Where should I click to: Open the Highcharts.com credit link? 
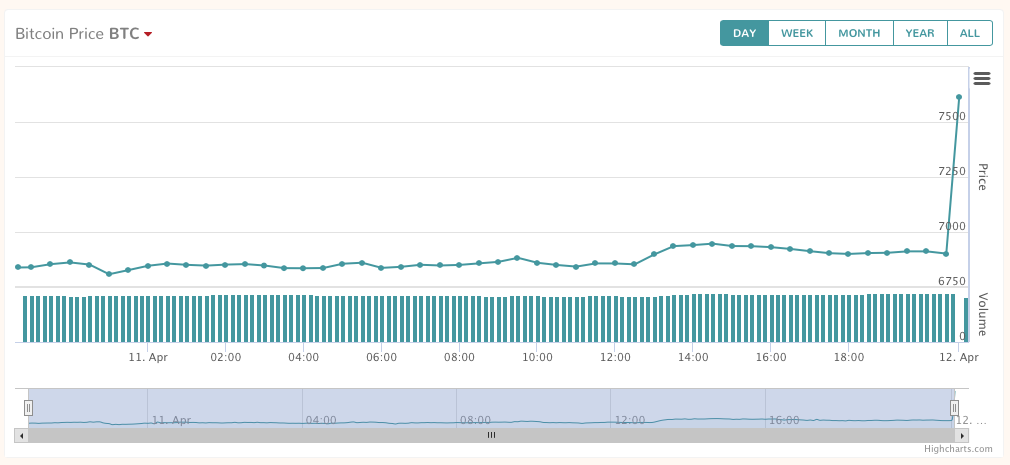[x=958, y=449]
